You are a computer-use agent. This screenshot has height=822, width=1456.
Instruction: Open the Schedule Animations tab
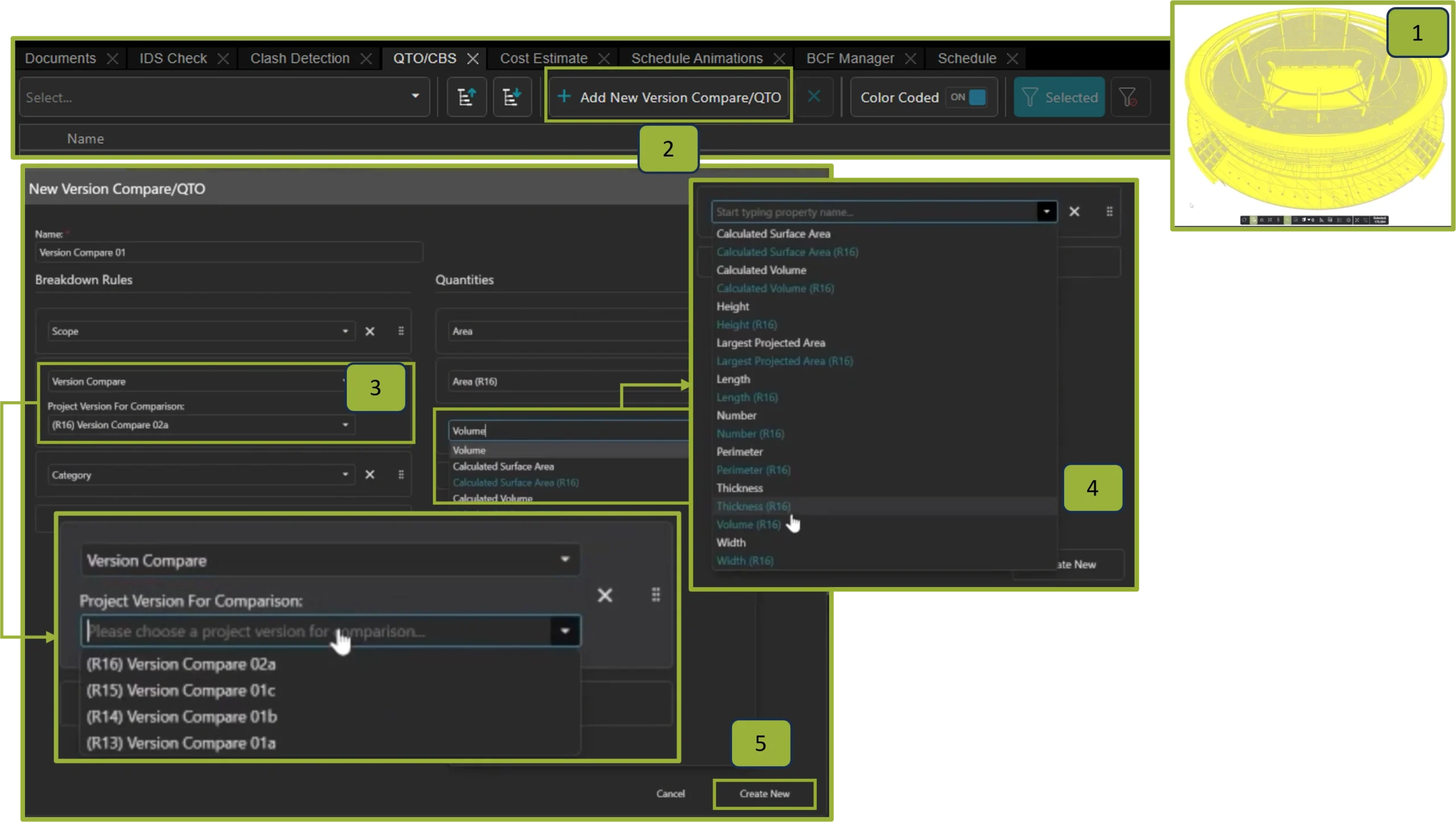[696, 59]
